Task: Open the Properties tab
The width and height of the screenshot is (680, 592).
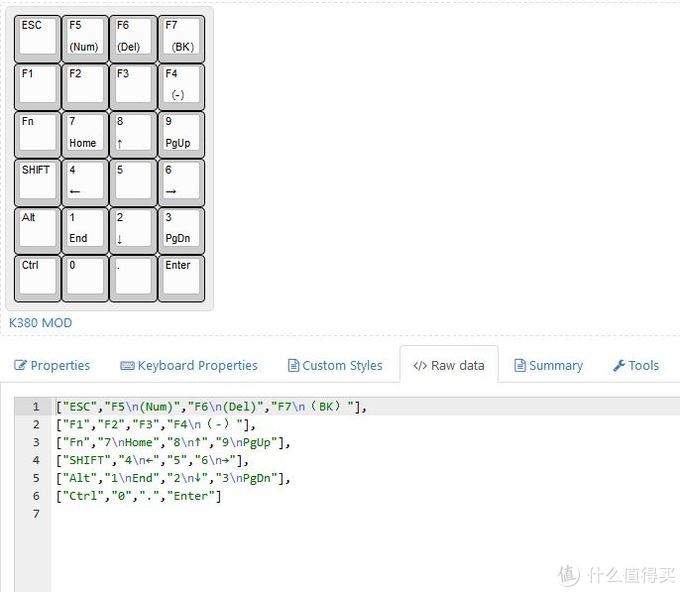Action: (x=52, y=366)
